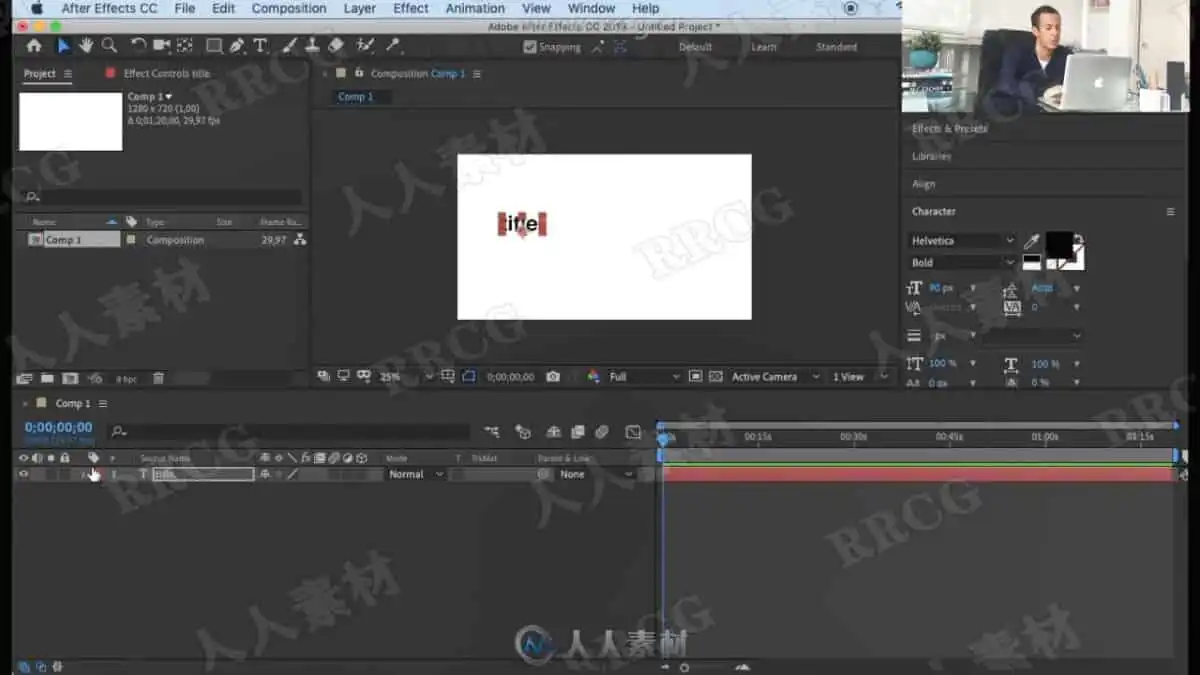Open the Full resolution dropdown
The image size is (1200, 675).
coord(644,377)
